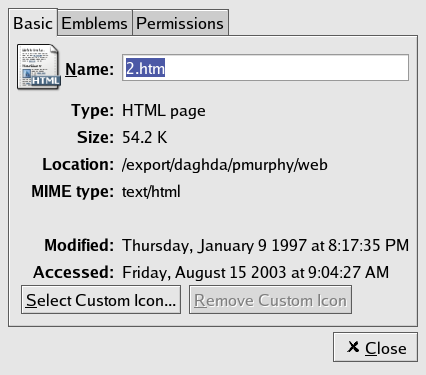426x375 pixels.
Task: Click the text/html MIME type value
Action: coord(151,192)
